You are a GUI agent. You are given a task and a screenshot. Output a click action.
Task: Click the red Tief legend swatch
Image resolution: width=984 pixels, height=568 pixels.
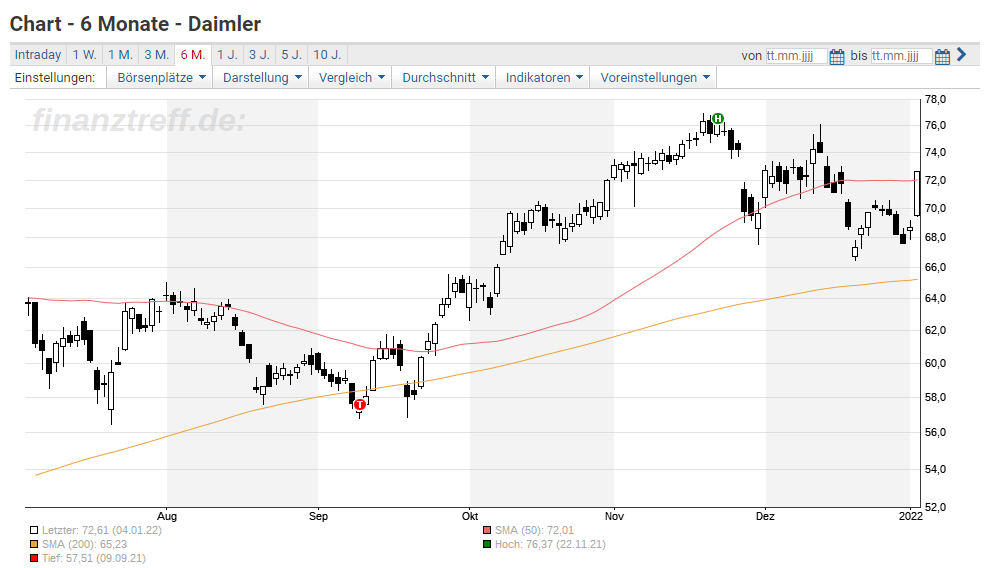click(34, 558)
